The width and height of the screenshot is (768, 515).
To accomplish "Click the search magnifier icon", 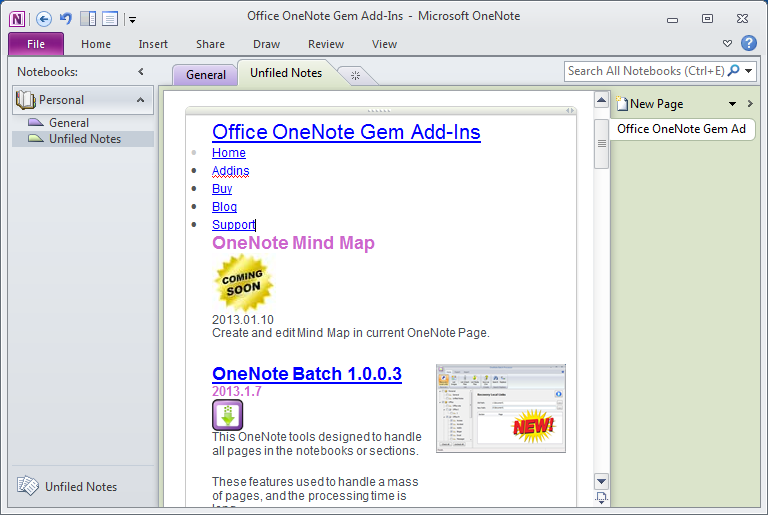I will click(734, 71).
